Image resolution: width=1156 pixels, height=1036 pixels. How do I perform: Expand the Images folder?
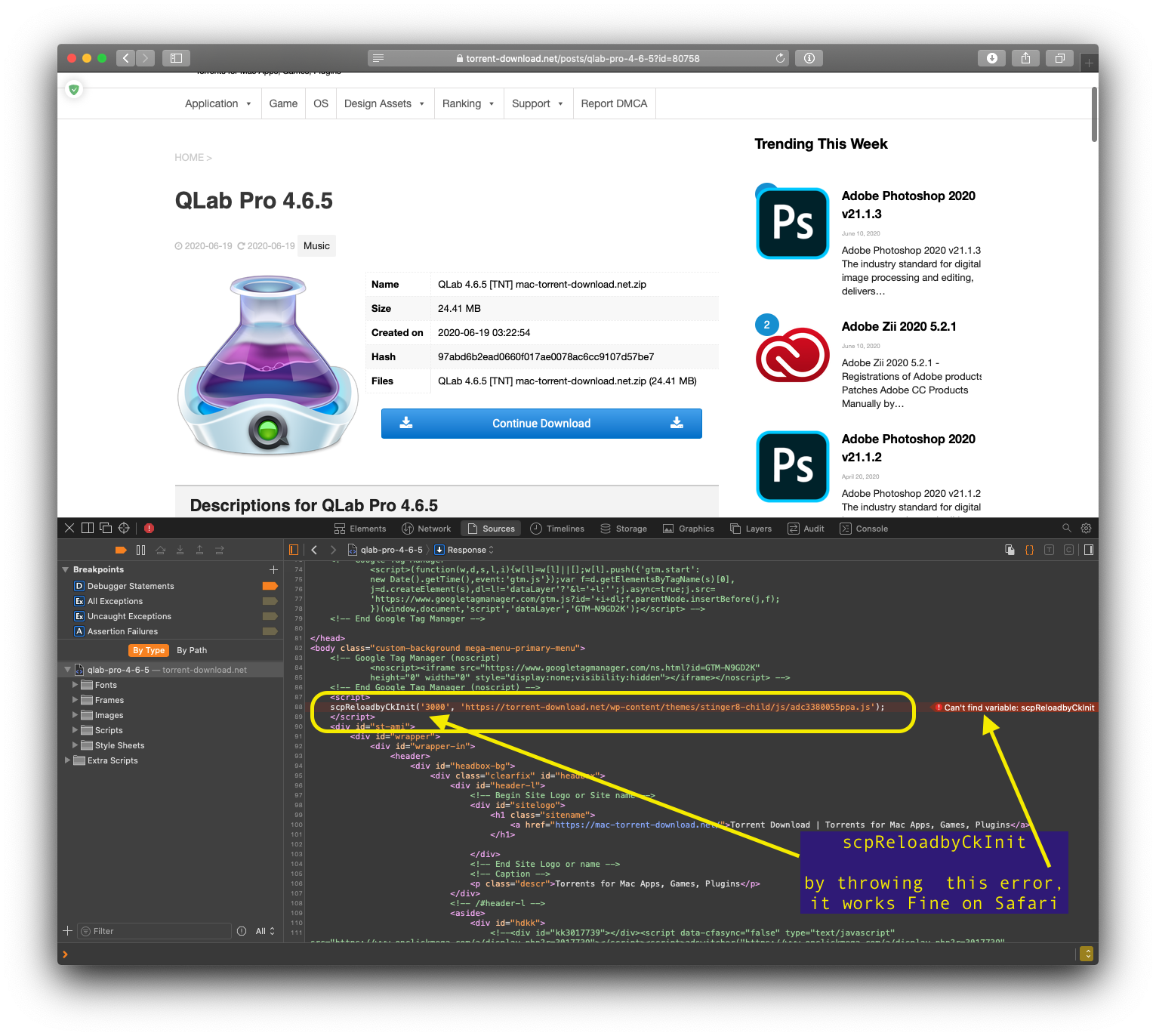click(75, 715)
